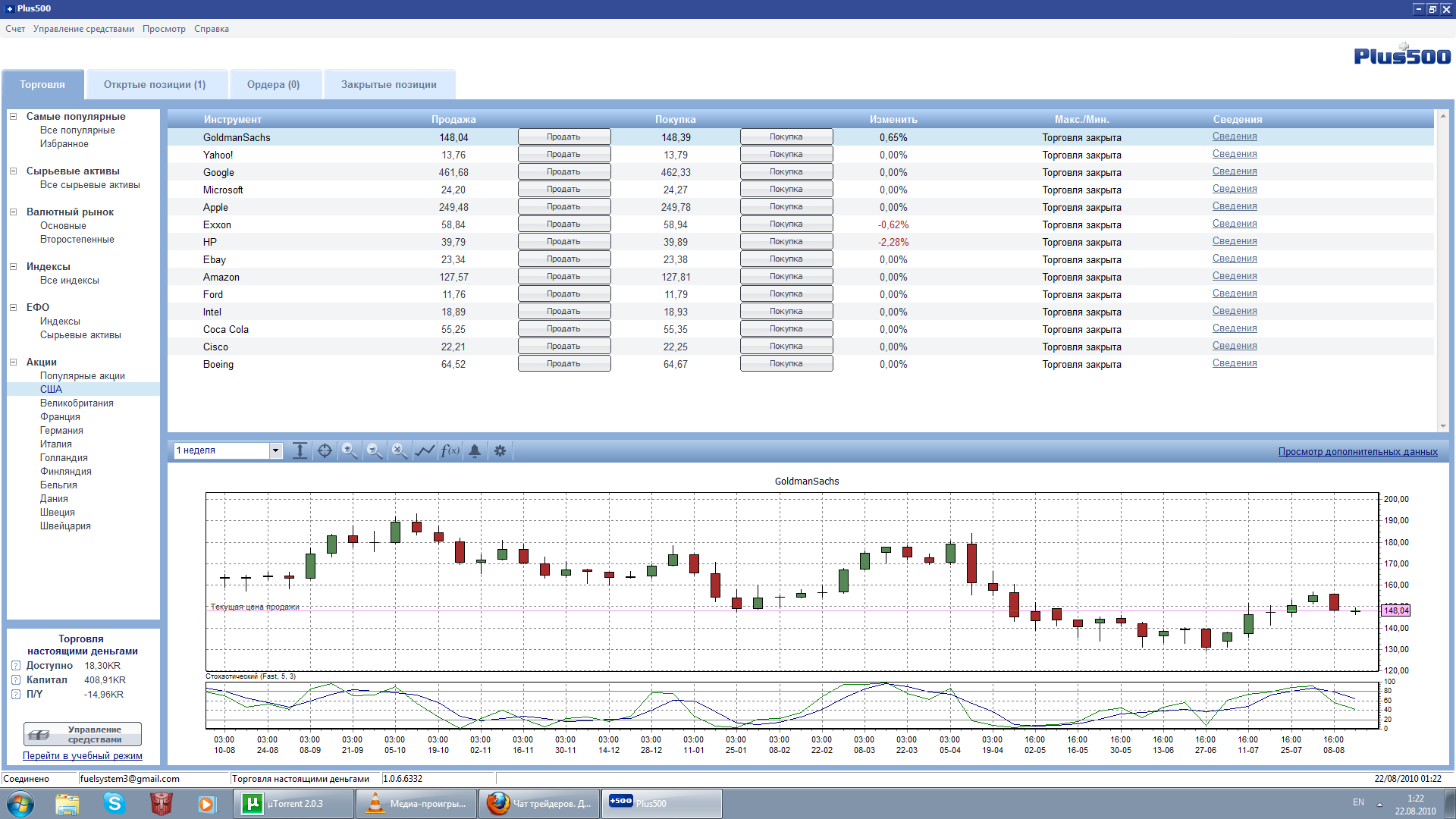
Task: Set a price alert with bell icon
Action: coord(475,451)
